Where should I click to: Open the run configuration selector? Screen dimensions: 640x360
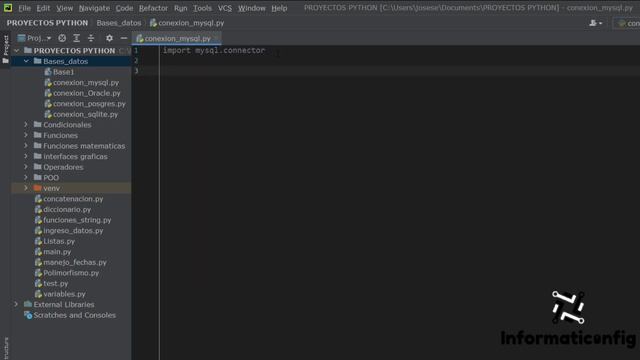[628, 23]
